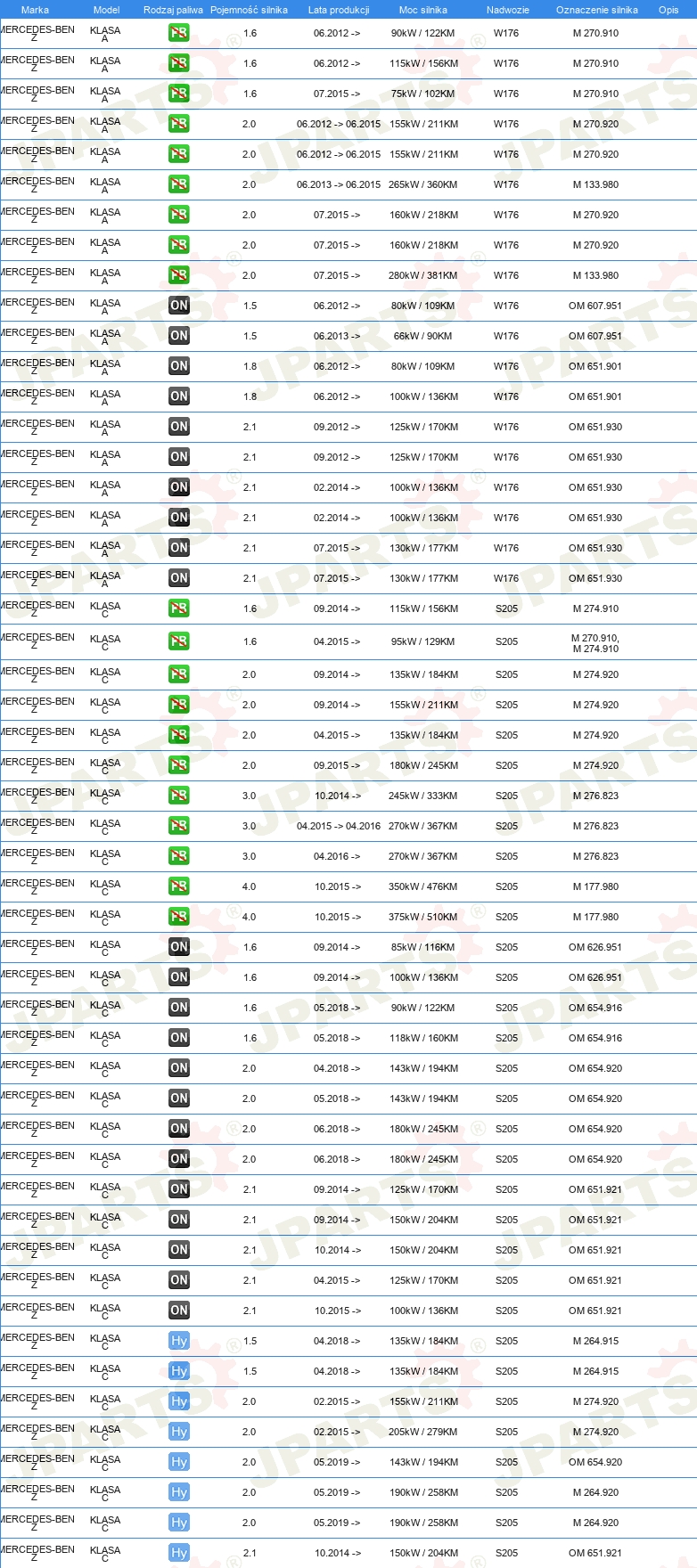Click the Moc silnika column header
Image resolution: width=697 pixels, height=1568 pixels.
pos(423,10)
